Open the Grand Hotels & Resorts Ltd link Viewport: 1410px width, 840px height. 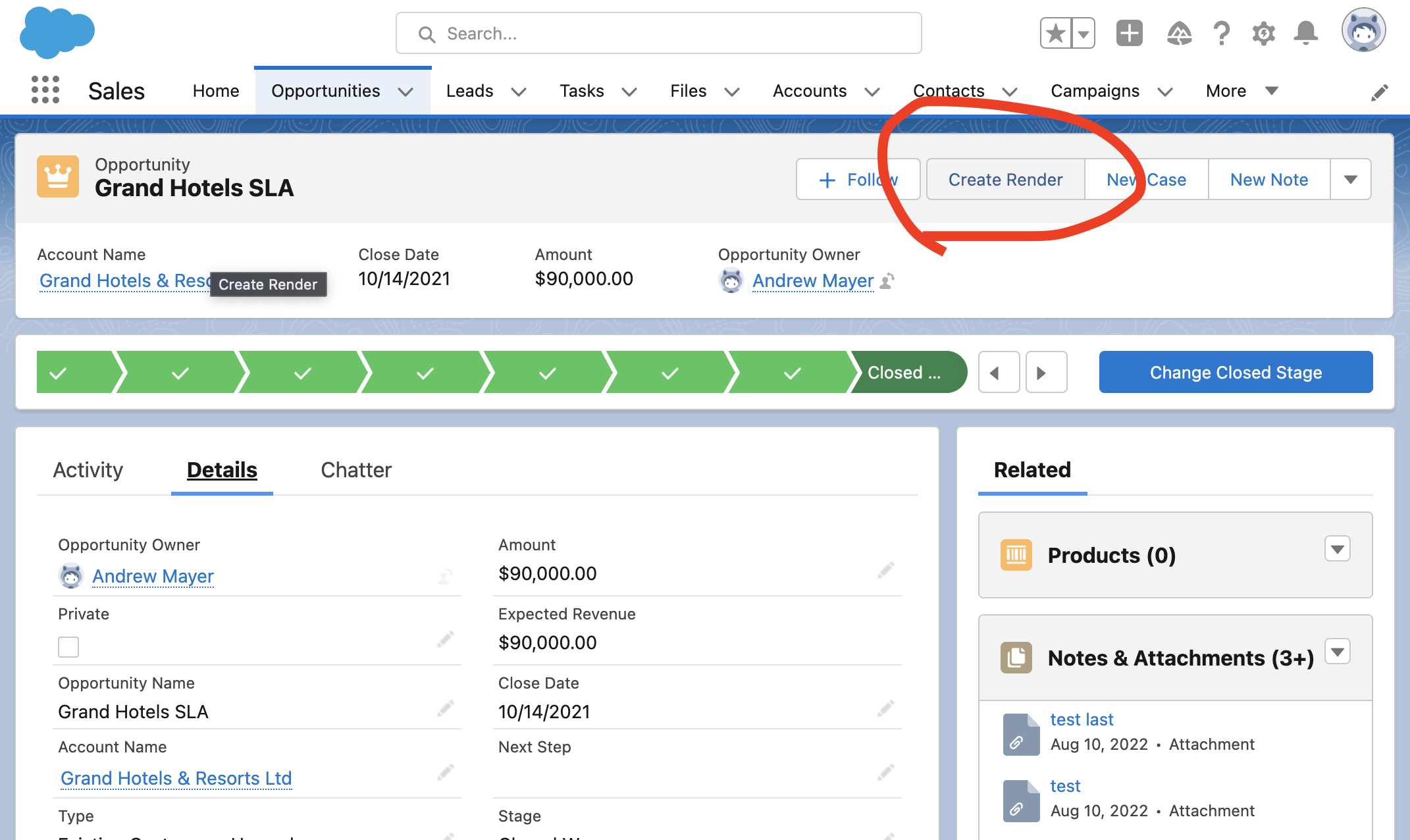[176, 778]
